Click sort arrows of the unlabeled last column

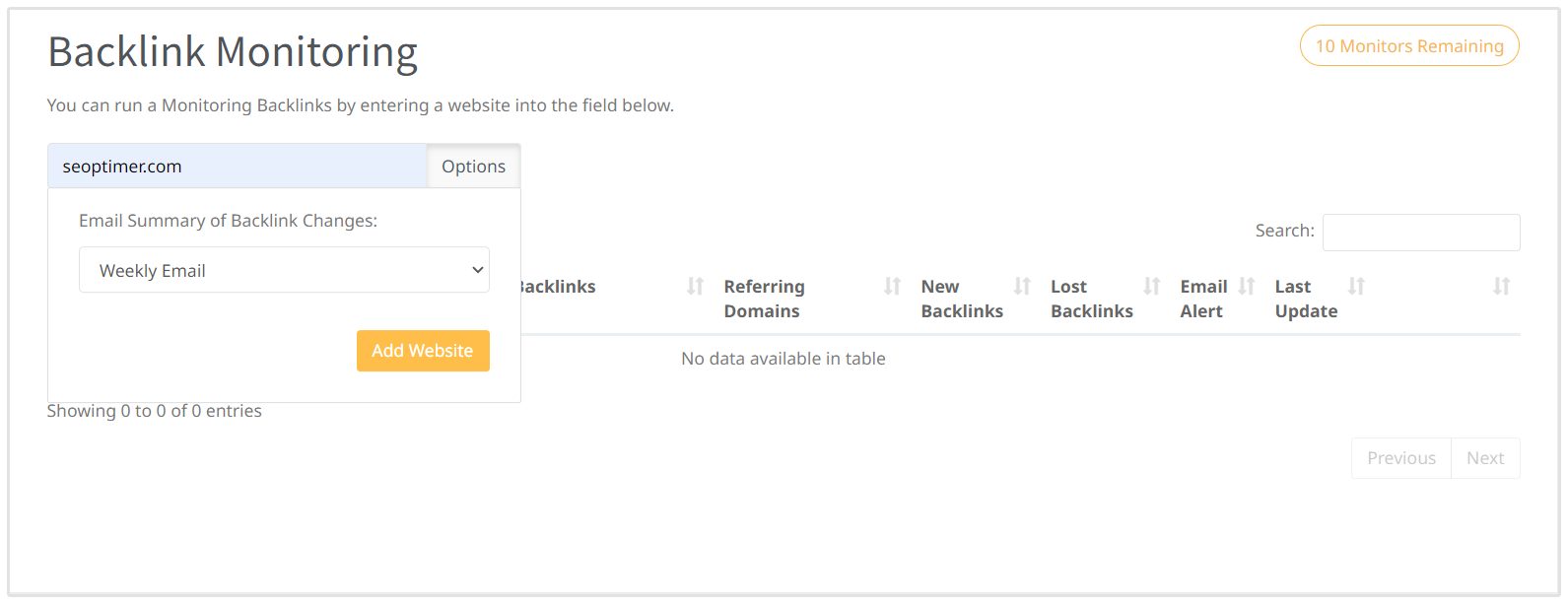1501,287
